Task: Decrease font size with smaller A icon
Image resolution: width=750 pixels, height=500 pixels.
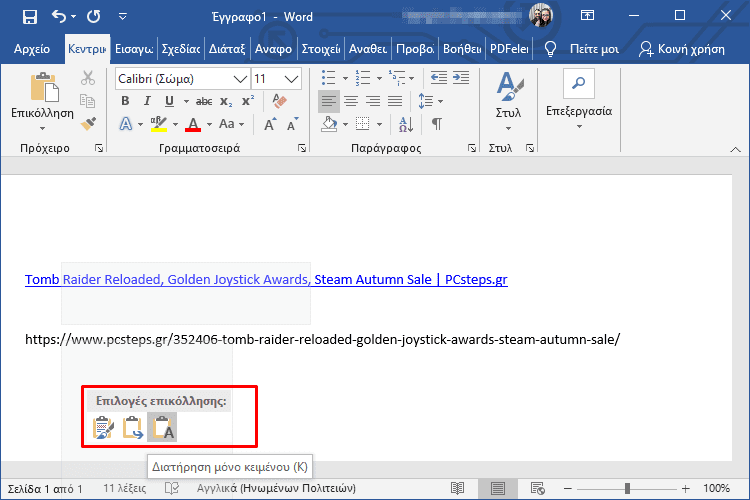Action: [292, 124]
